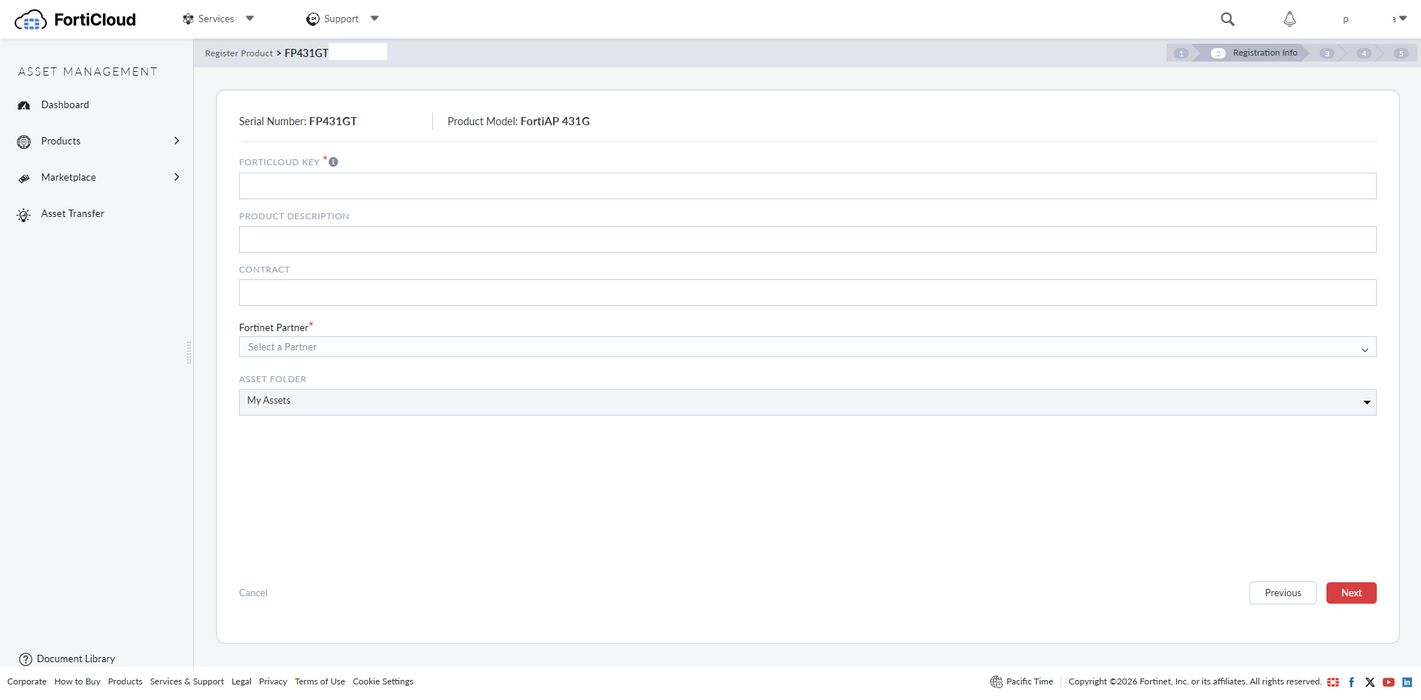Click the Support headset icon in header

click(x=313, y=19)
